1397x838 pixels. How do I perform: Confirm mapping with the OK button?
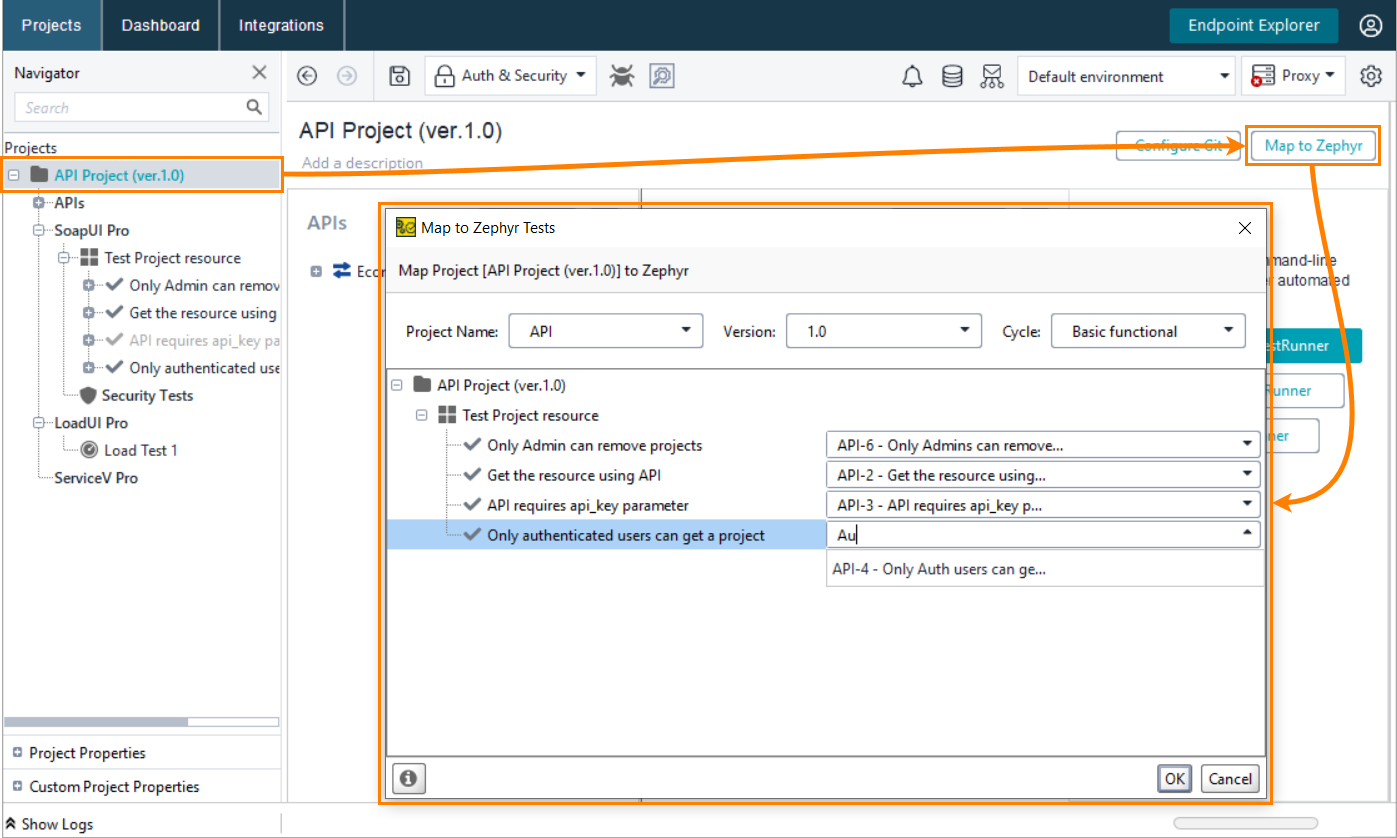tap(1174, 778)
